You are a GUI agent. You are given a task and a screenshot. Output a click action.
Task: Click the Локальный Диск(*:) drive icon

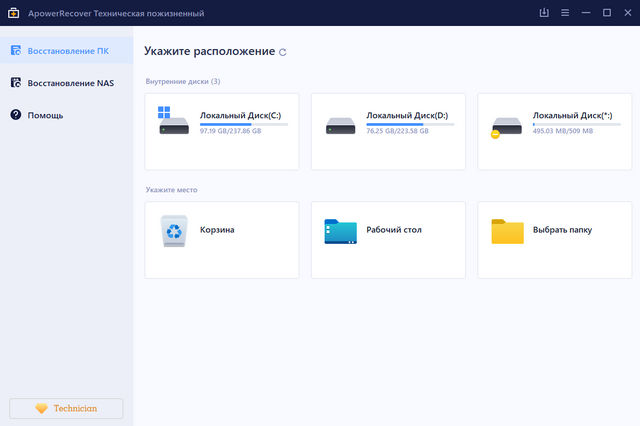pyautogui.click(x=506, y=126)
